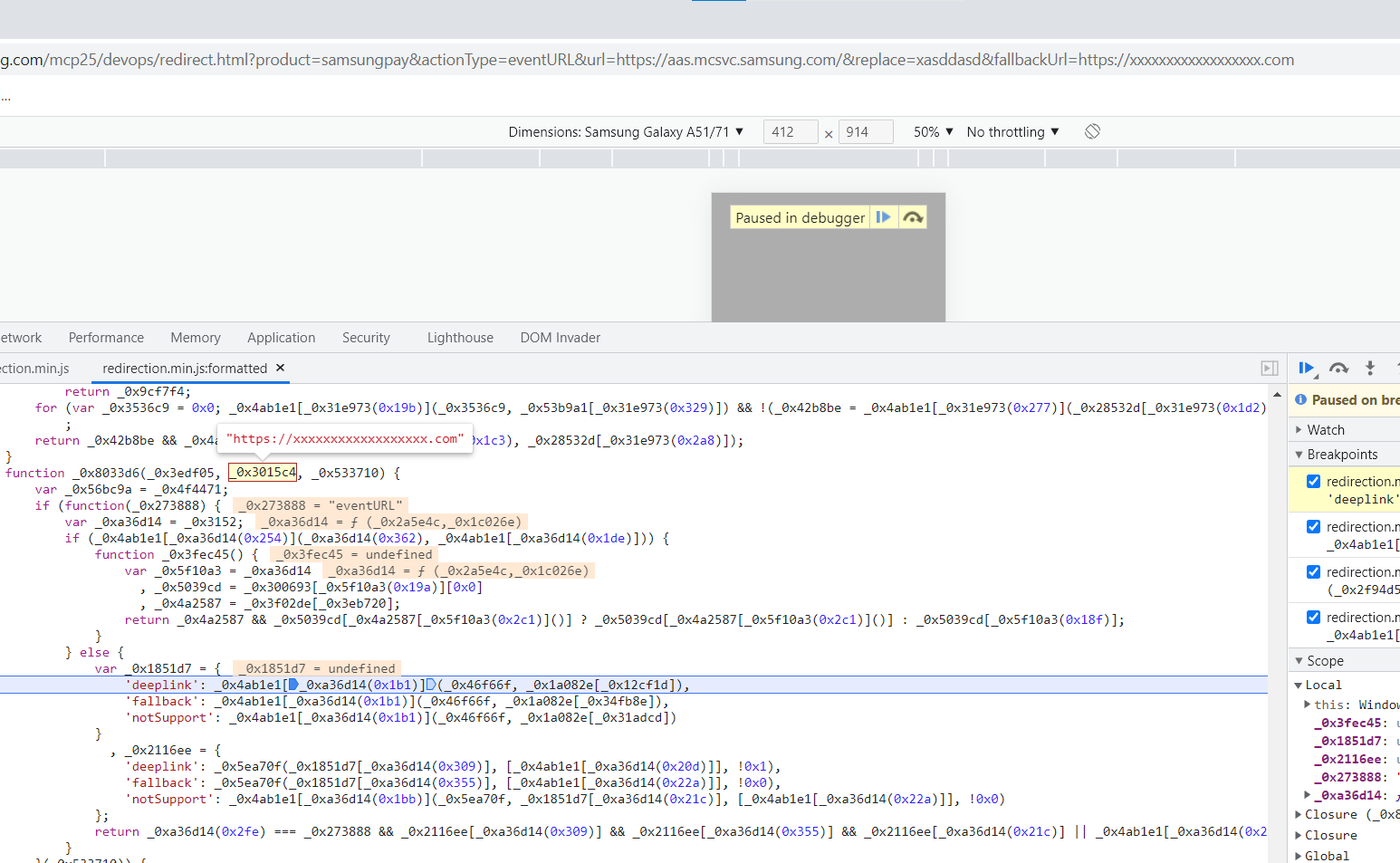
Task: Close the redirection.min.js:formatted tab
Action: point(281,368)
